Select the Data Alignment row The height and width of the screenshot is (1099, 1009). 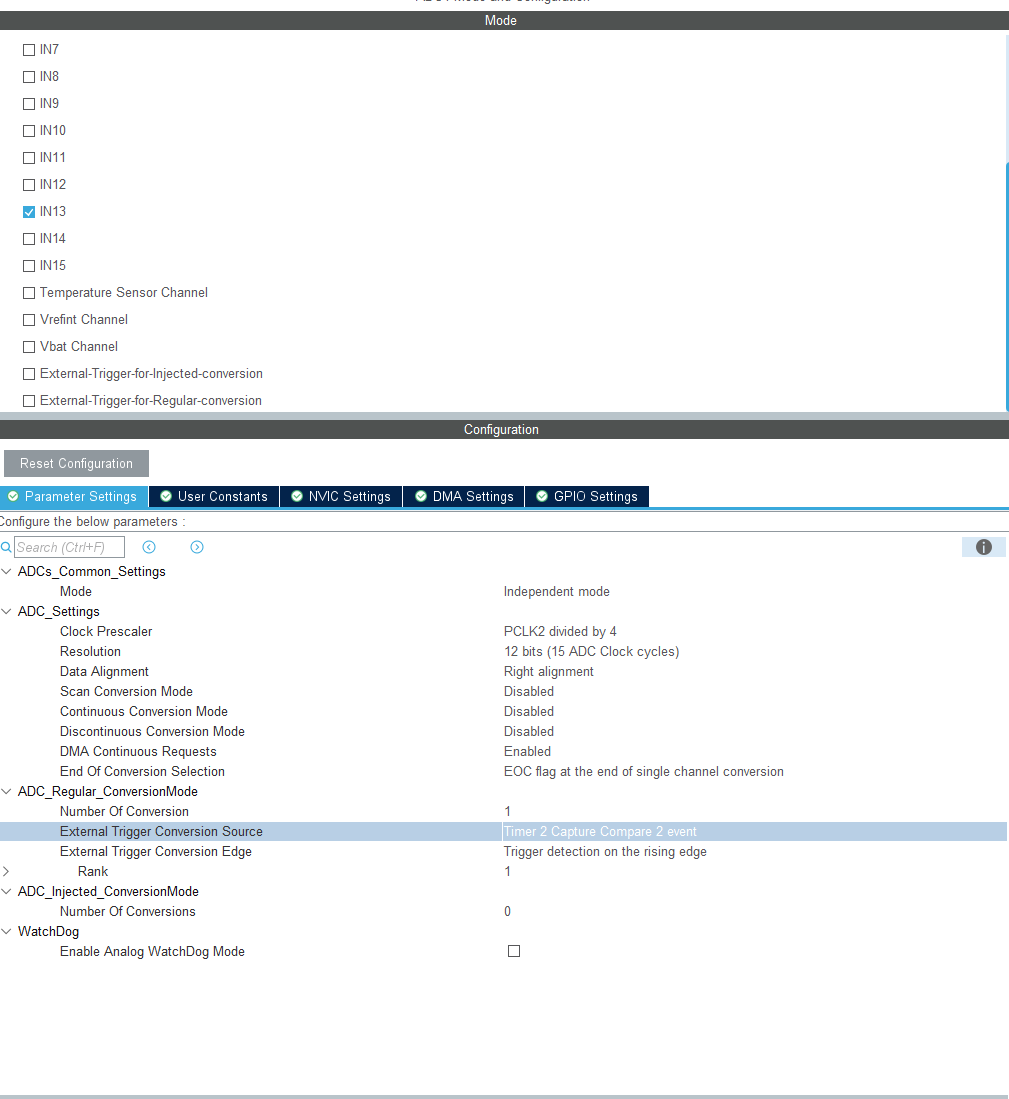(503, 671)
